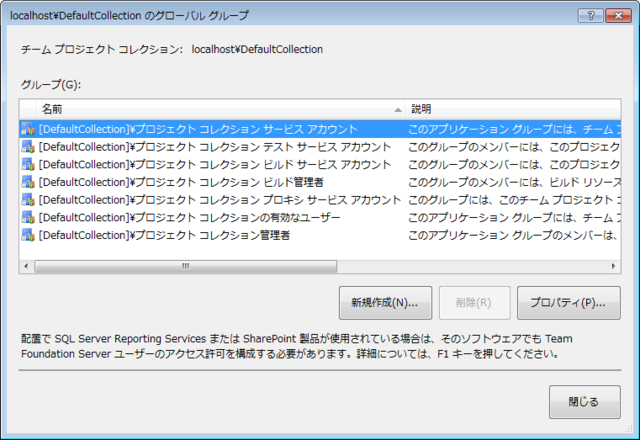Screen dimensions: 640x440
Task: Click group icon of ビルド サービス アカウント row
Action: [28, 164]
